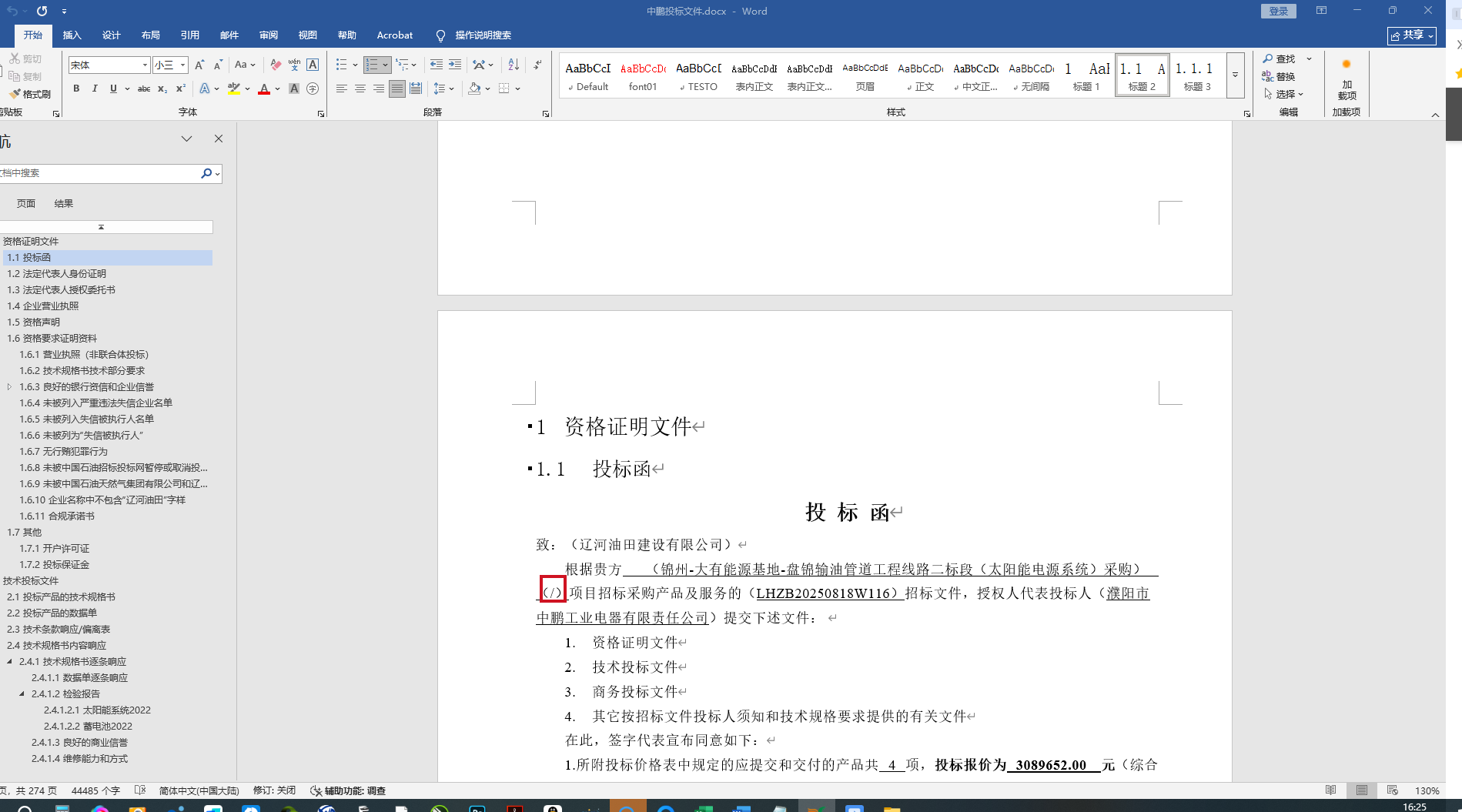
Task: Increase paragraph indent
Action: [455, 65]
